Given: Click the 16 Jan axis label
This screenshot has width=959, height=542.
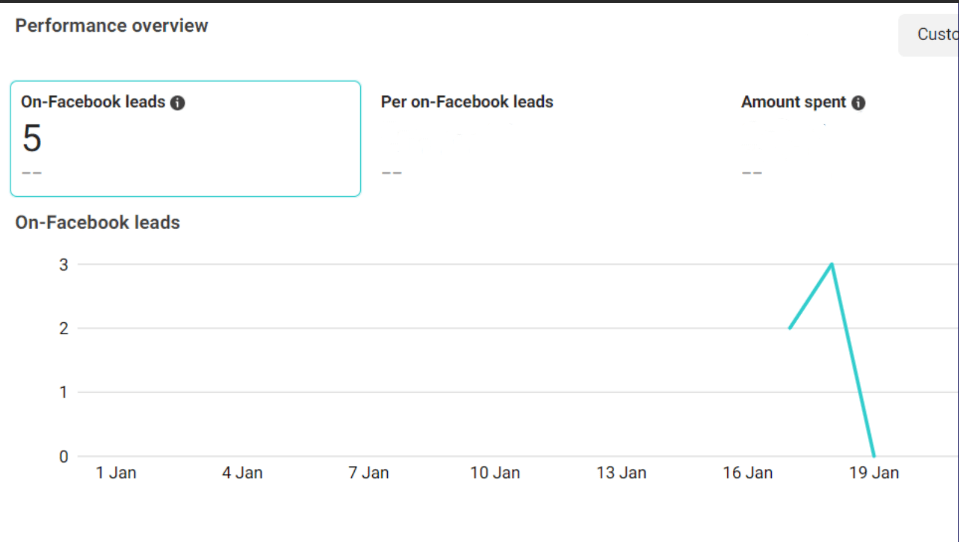Looking at the screenshot, I should 747,473.
